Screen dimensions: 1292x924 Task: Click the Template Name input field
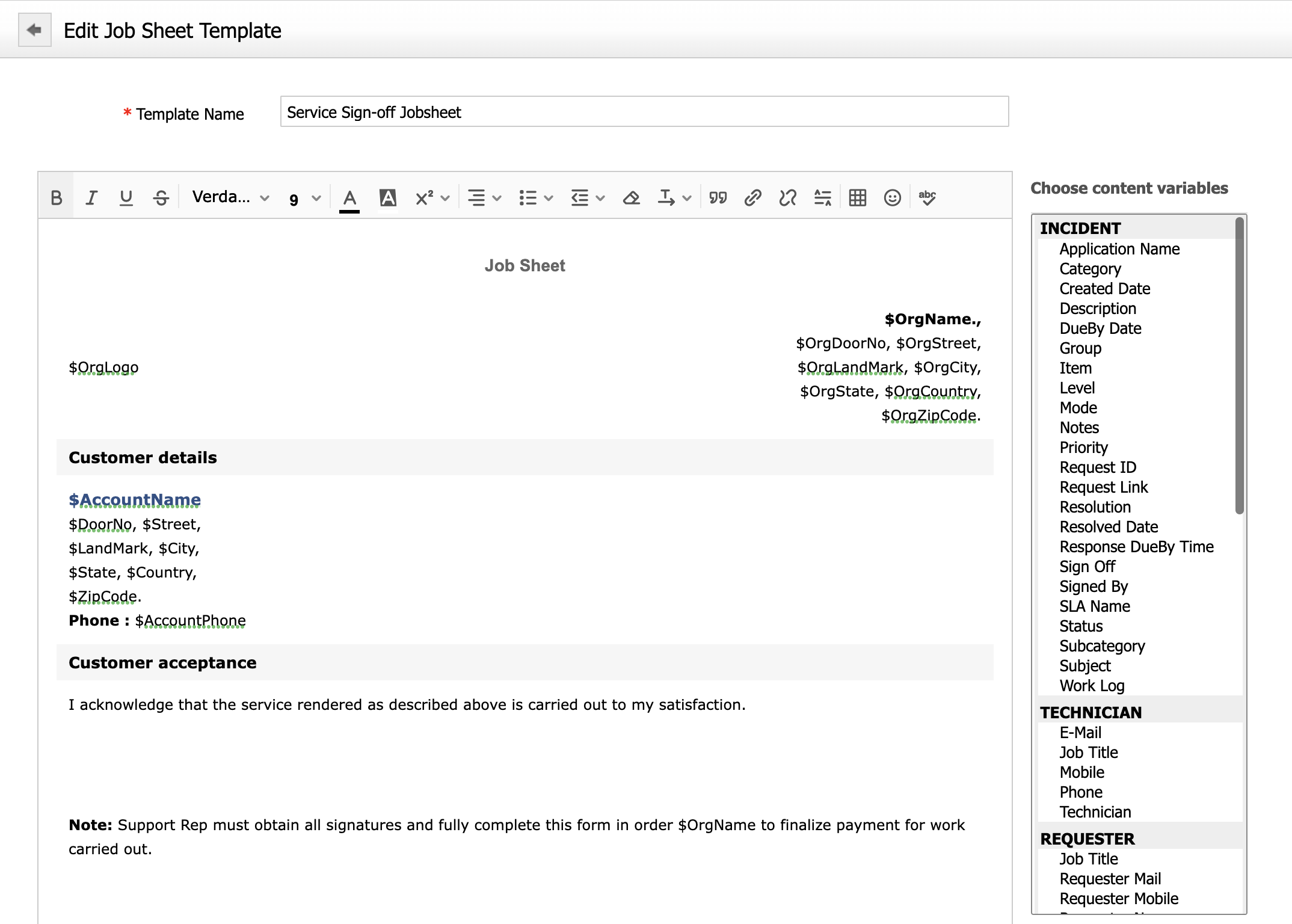point(644,112)
